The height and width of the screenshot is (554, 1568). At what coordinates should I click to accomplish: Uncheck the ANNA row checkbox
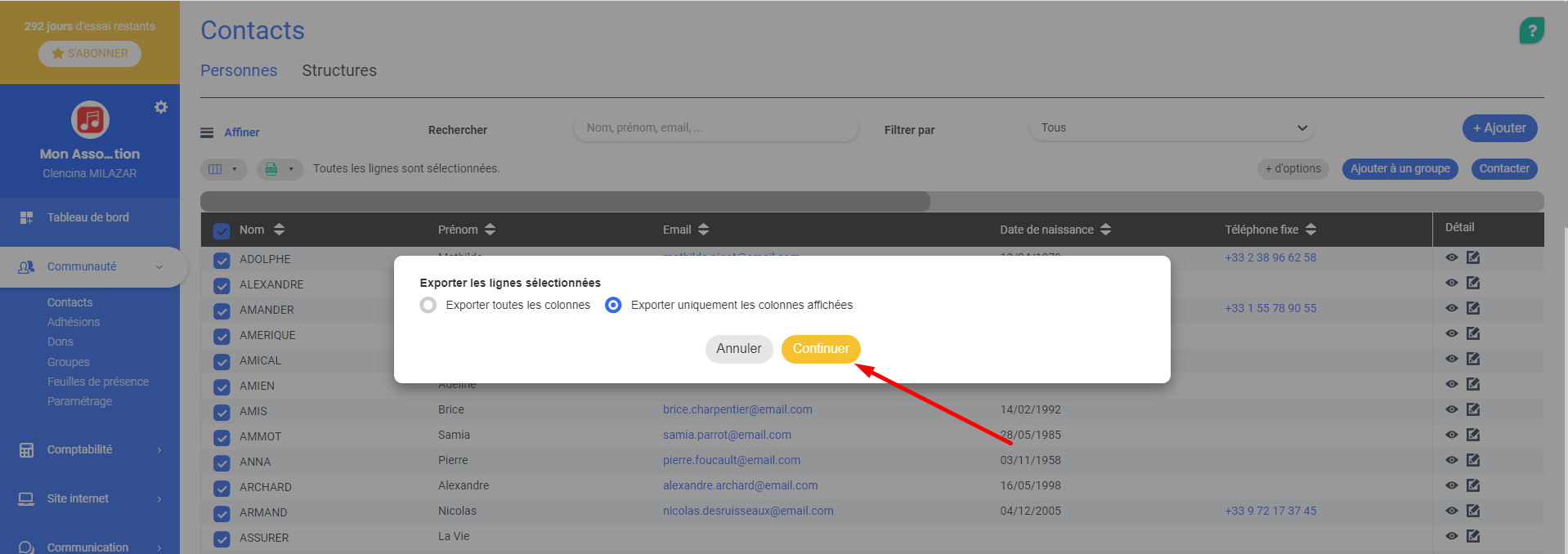point(222,463)
